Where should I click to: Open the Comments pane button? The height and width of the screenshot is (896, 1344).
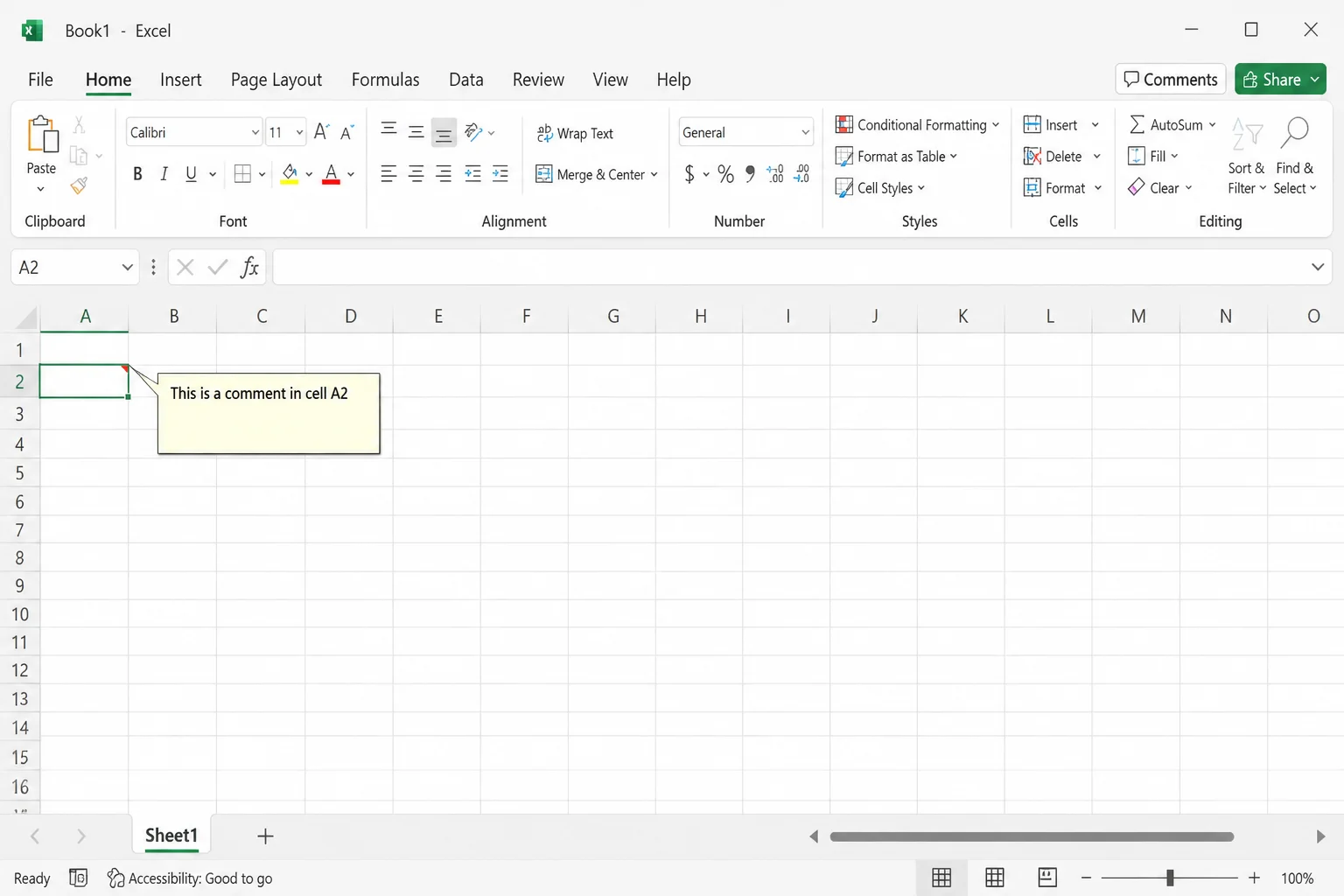[x=1171, y=79]
